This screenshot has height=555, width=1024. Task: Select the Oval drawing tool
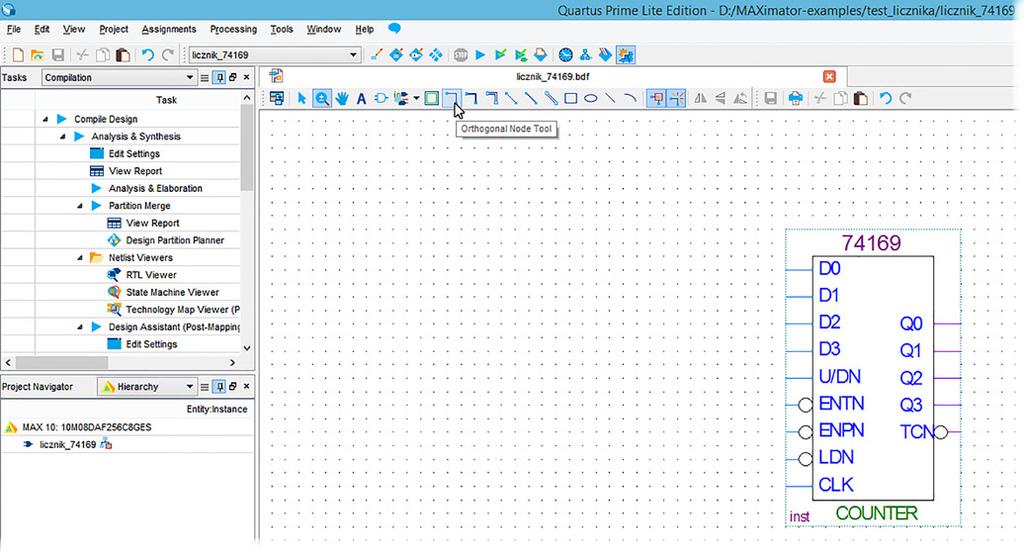[590, 99]
